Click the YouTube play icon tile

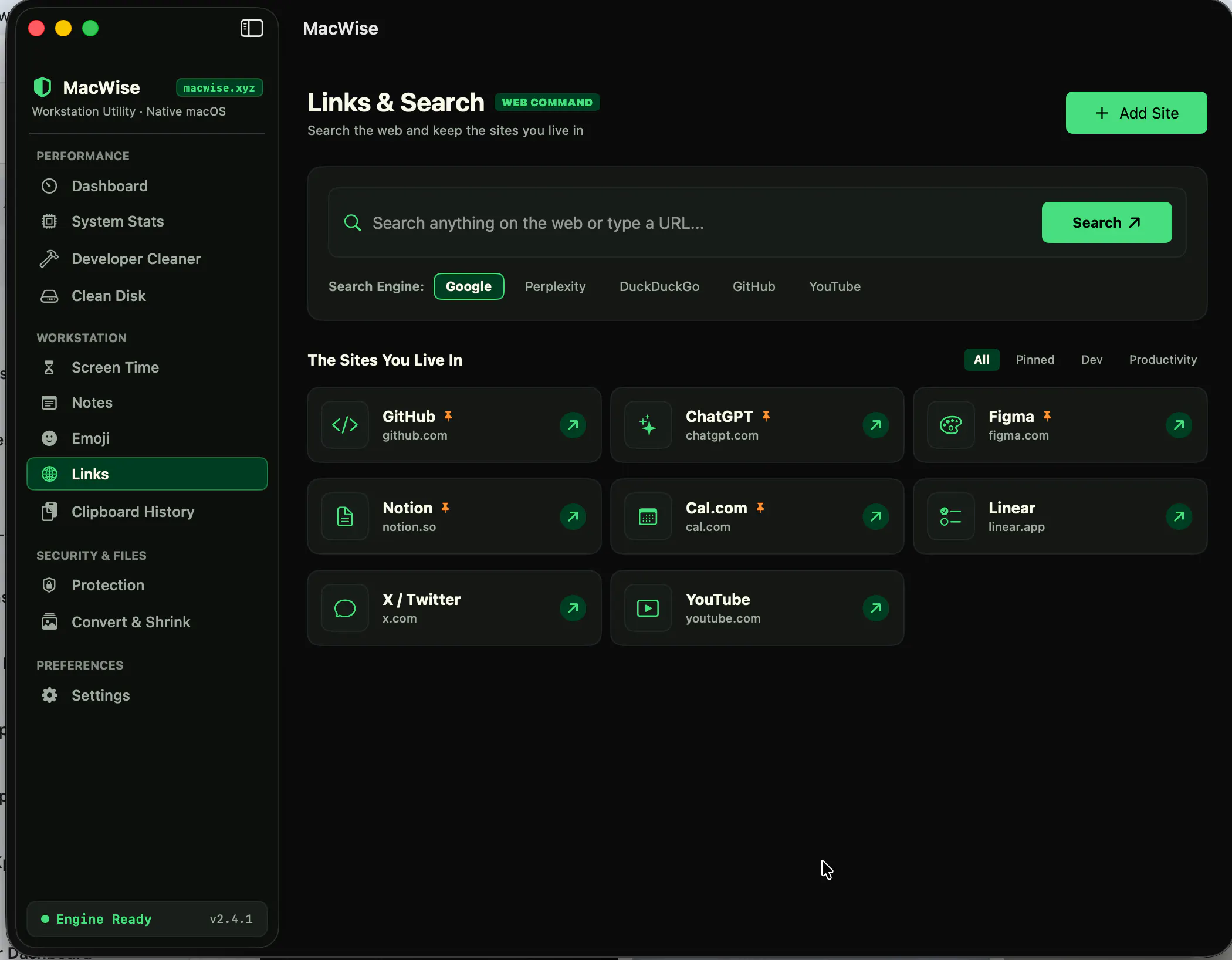tap(648, 608)
